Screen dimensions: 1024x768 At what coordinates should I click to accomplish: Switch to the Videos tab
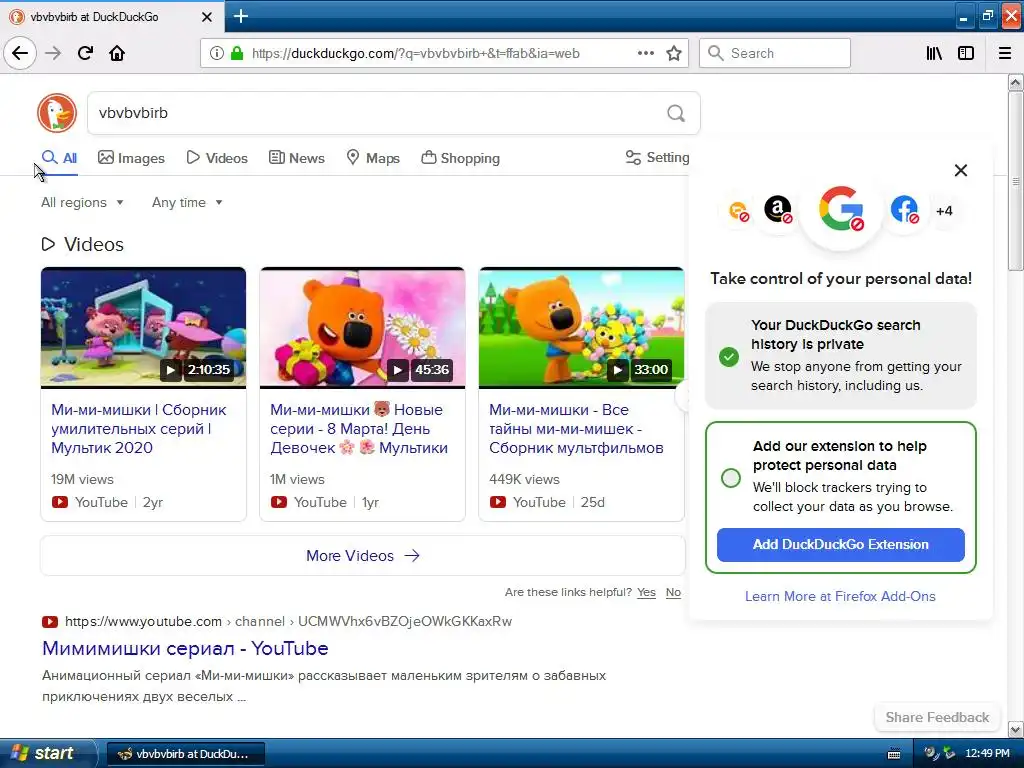point(217,158)
